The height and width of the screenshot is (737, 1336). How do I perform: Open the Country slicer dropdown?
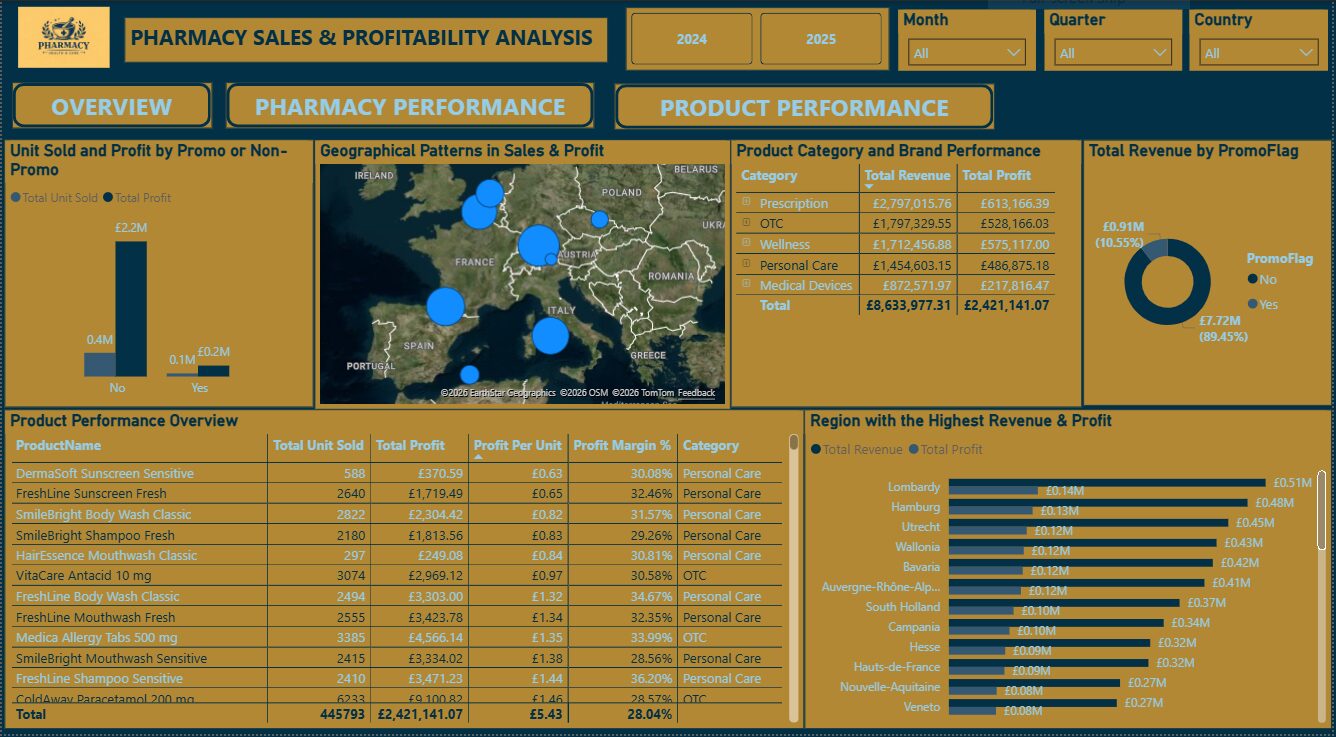coord(1305,52)
